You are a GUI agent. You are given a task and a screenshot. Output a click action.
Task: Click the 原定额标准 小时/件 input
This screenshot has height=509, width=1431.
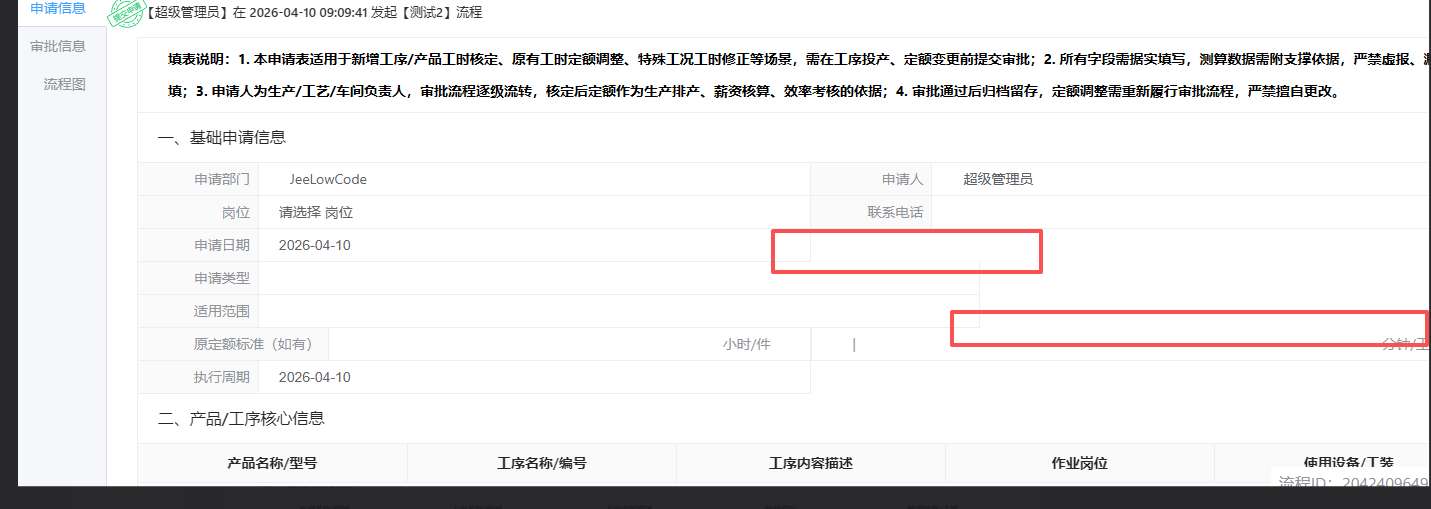pos(520,344)
